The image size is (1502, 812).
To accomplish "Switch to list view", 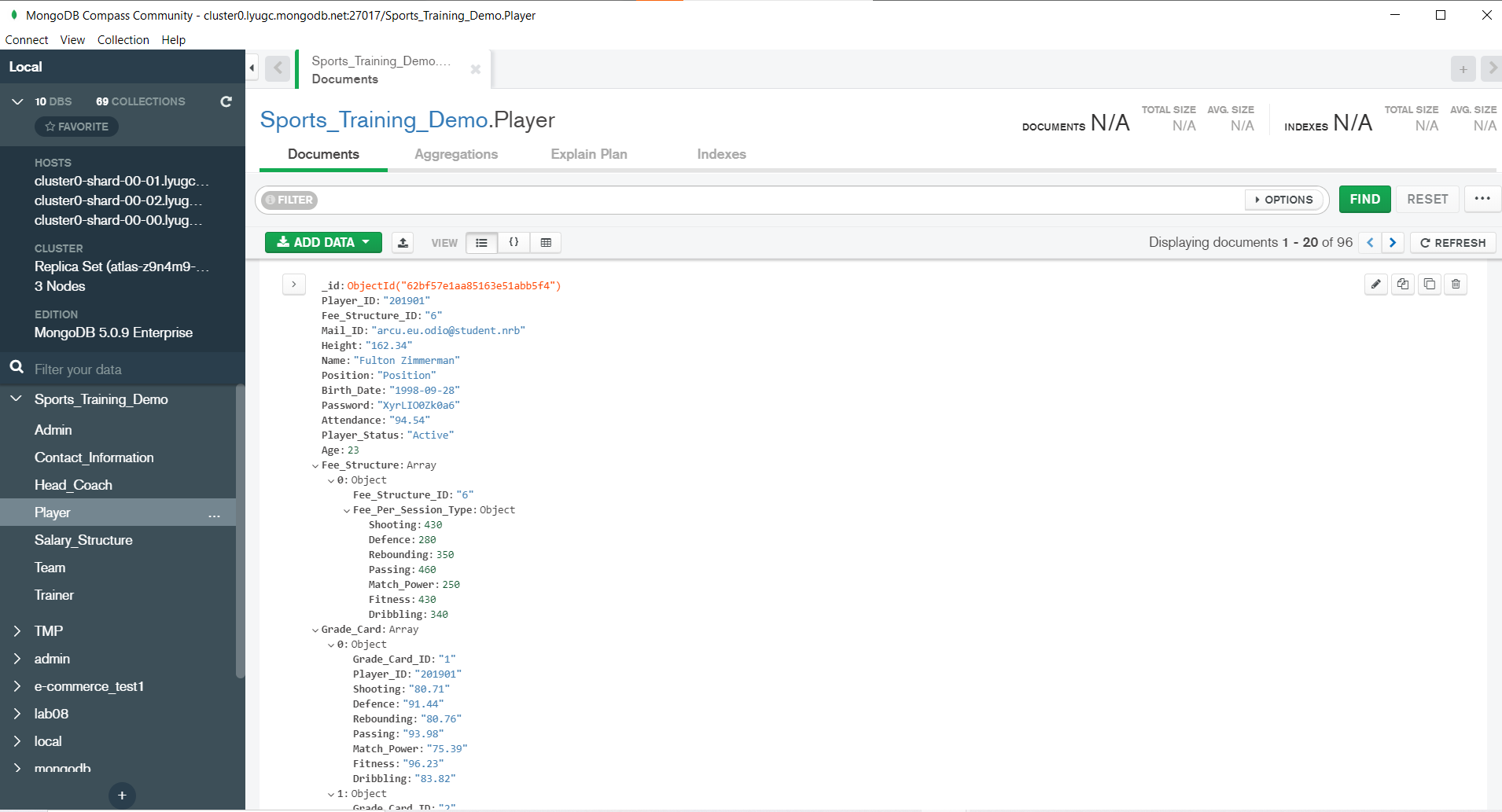I will tap(481, 243).
